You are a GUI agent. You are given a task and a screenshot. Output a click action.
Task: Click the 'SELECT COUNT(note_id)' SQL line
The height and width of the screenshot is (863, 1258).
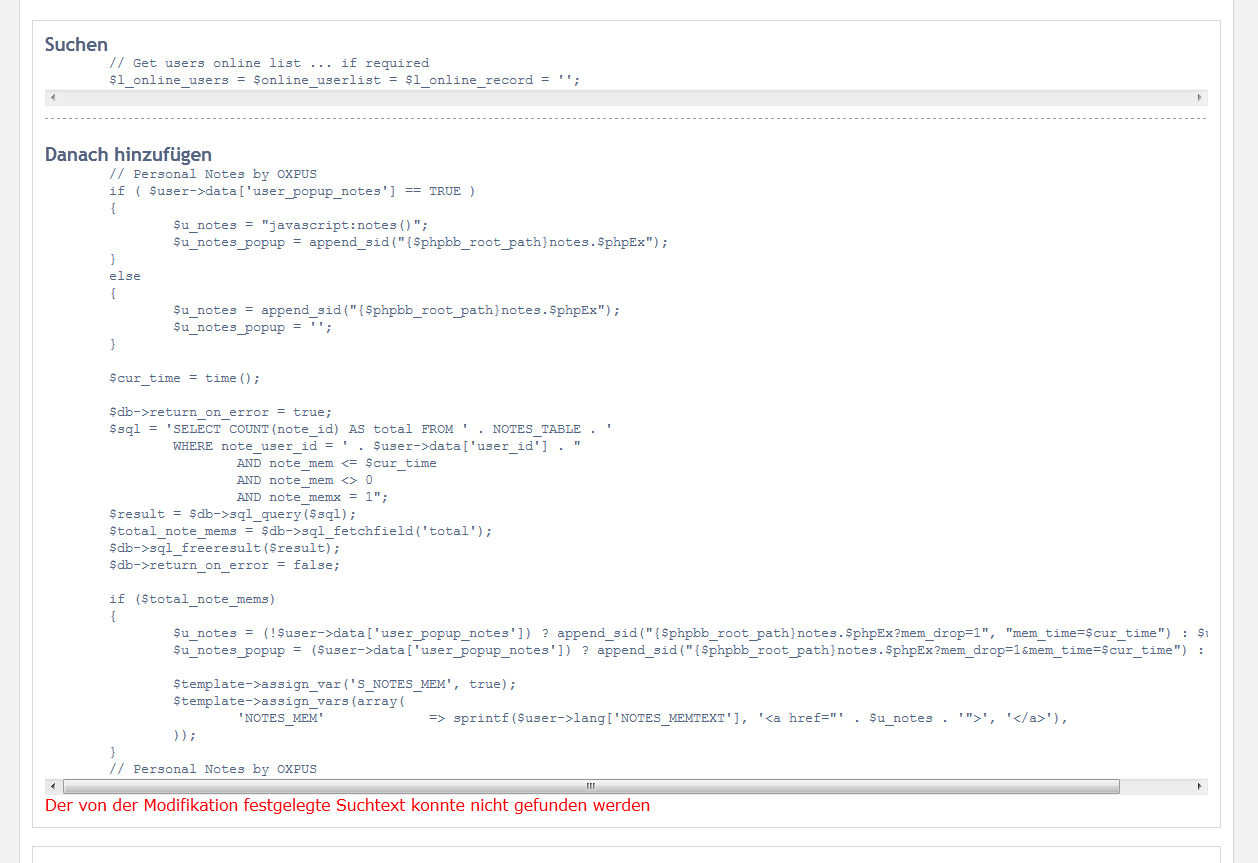tap(360, 429)
